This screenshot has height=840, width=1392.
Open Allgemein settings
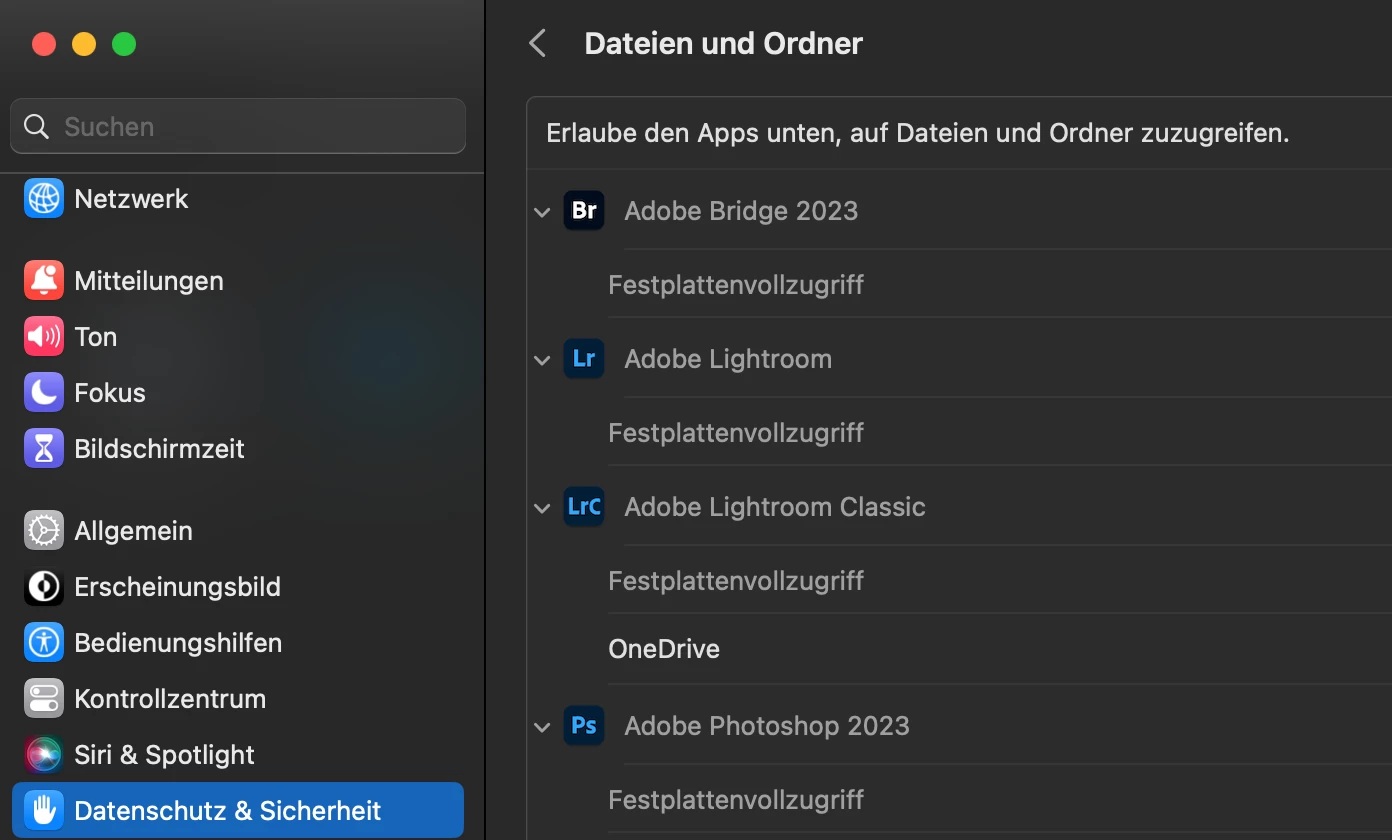(x=238, y=531)
